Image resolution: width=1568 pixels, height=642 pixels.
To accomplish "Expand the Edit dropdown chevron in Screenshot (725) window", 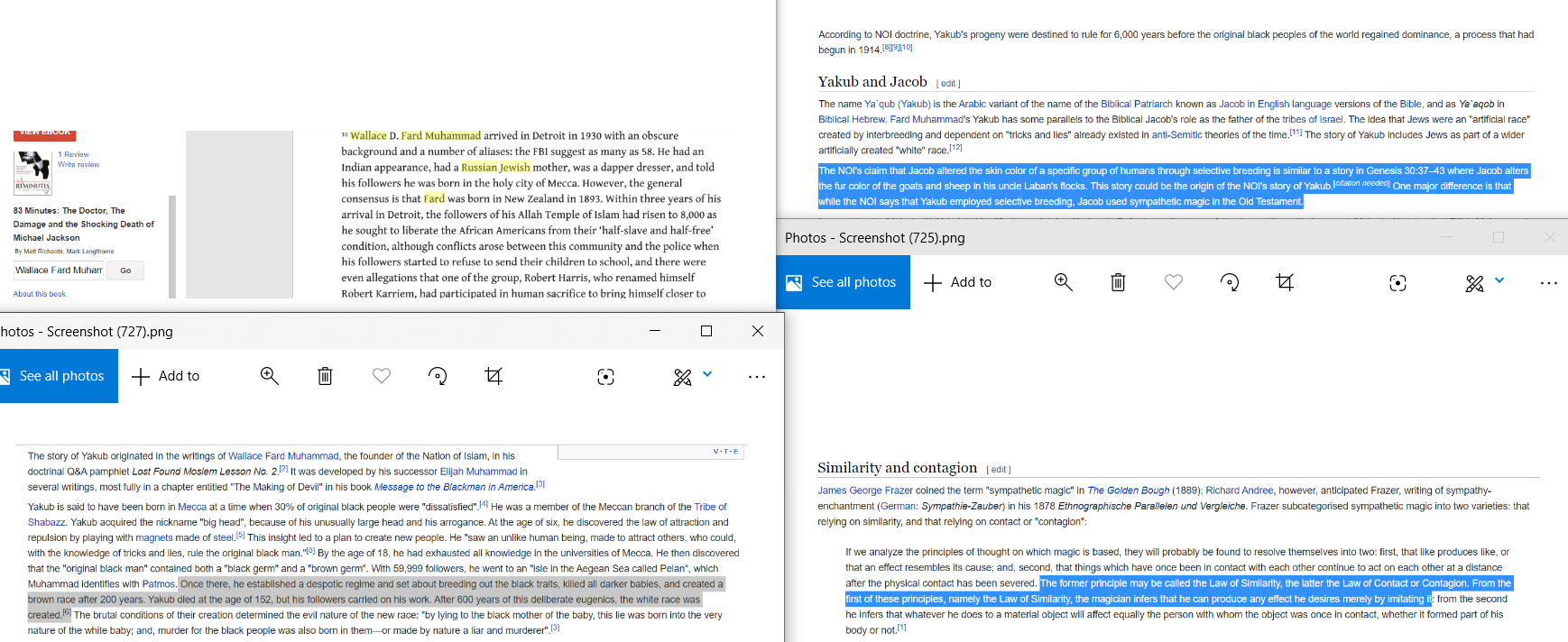I will click(1499, 280).
